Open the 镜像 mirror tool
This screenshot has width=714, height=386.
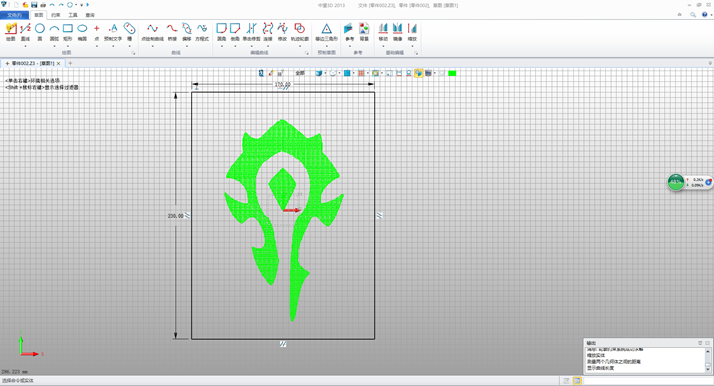(398, 32)
